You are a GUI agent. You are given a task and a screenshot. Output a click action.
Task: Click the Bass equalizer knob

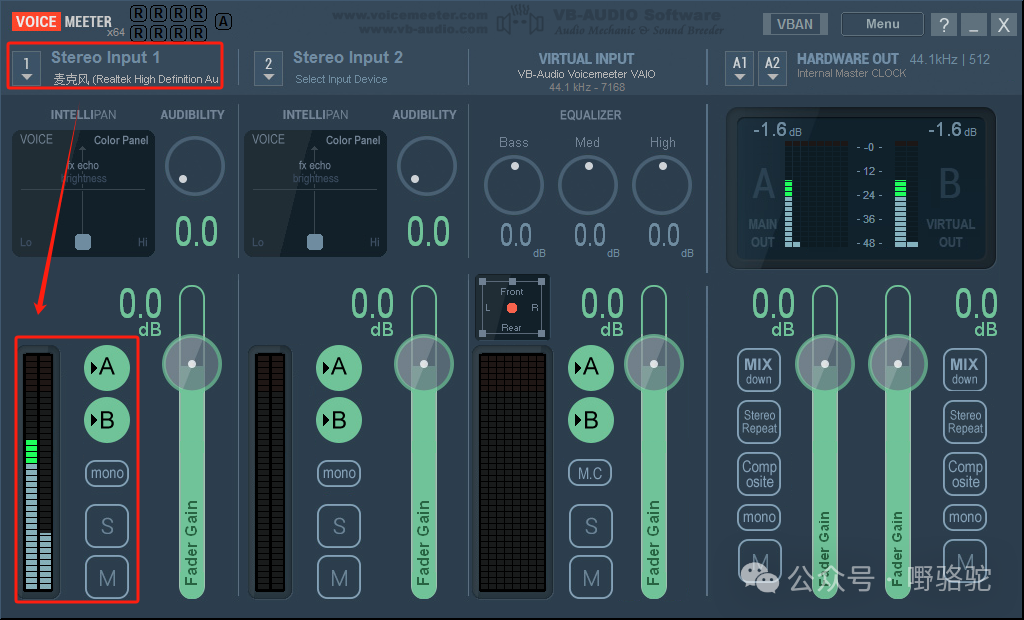[x=513, y=185]
